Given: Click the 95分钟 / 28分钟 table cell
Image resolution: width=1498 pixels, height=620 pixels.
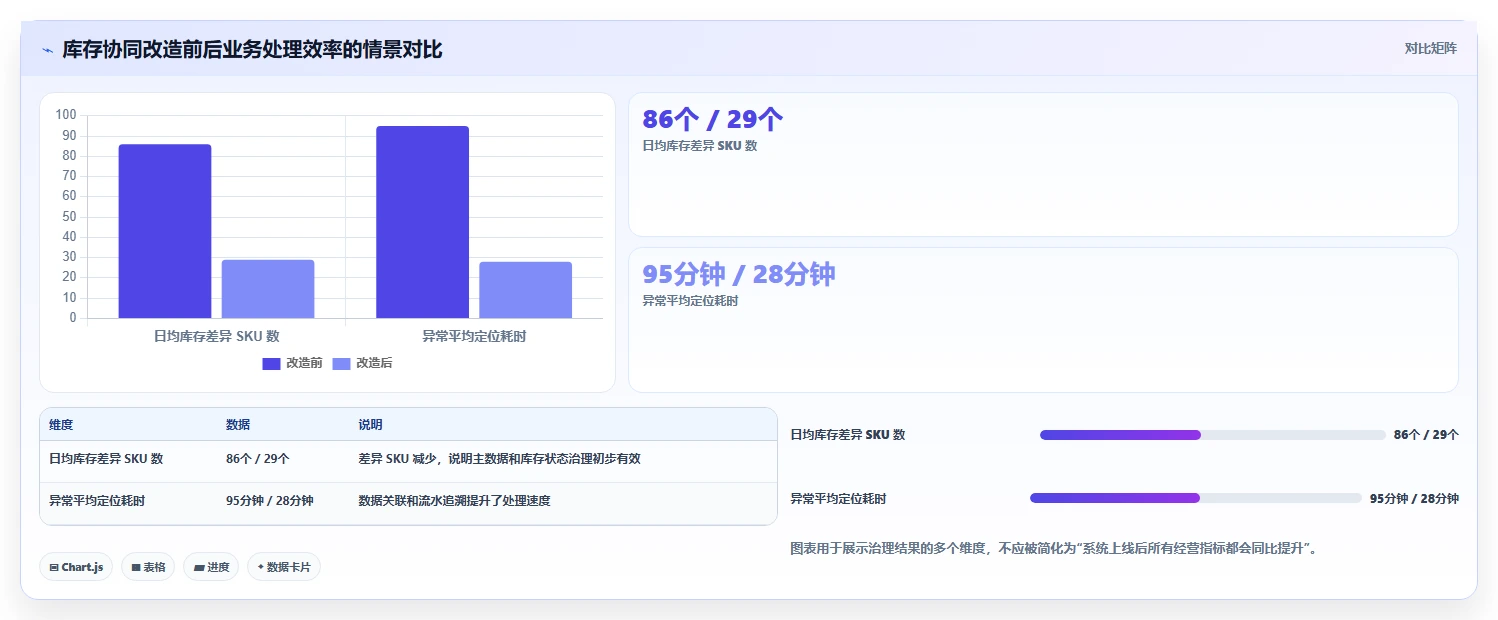Looking at the screenshot, I should [269, 501].
